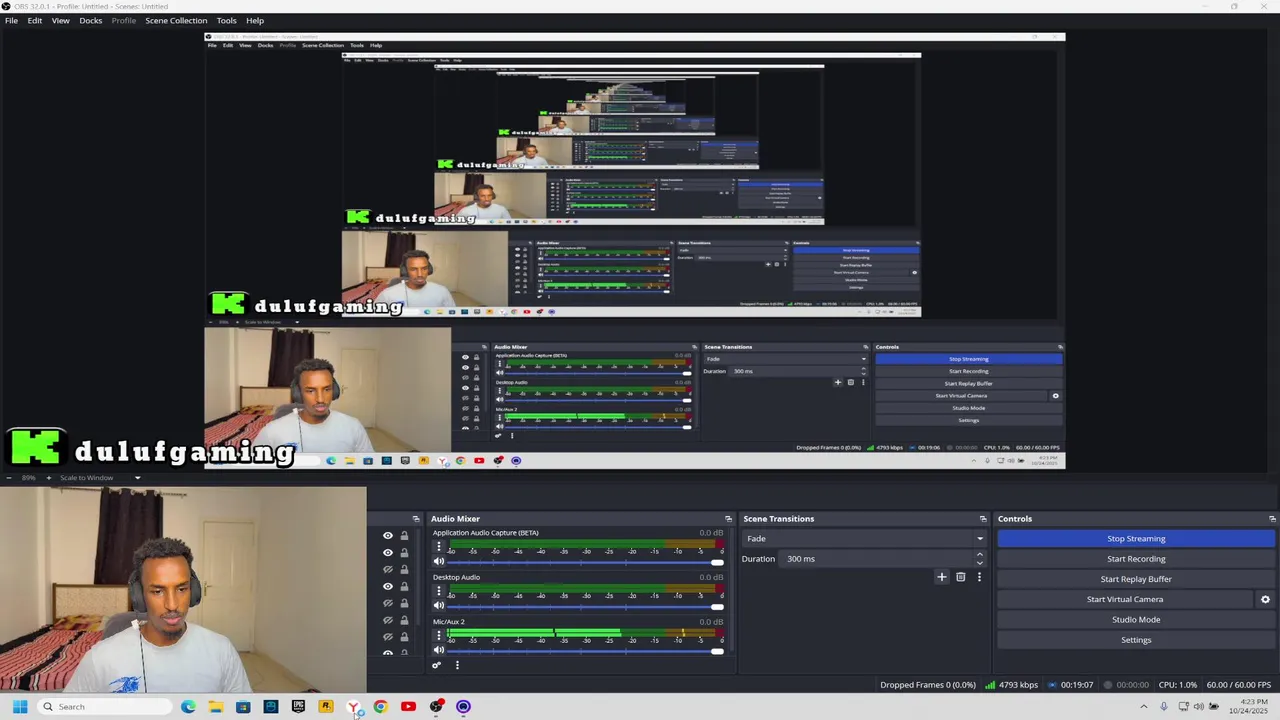Open Settings from Controls dock
Viewport: 1280px width, 720px height.
pyautogui.click(x=1136, y=640)
